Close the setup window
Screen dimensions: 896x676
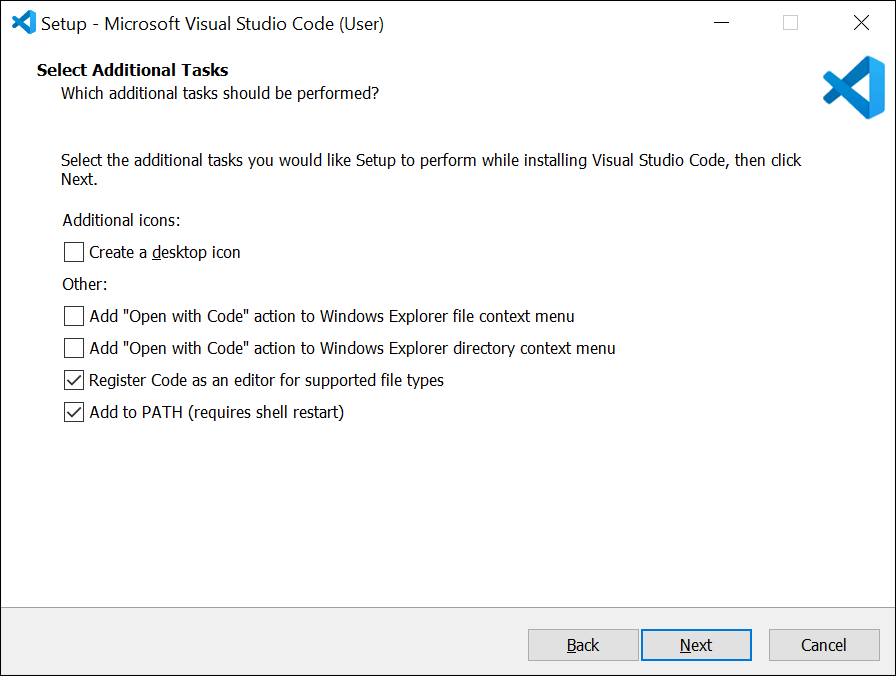click(861, 22)
